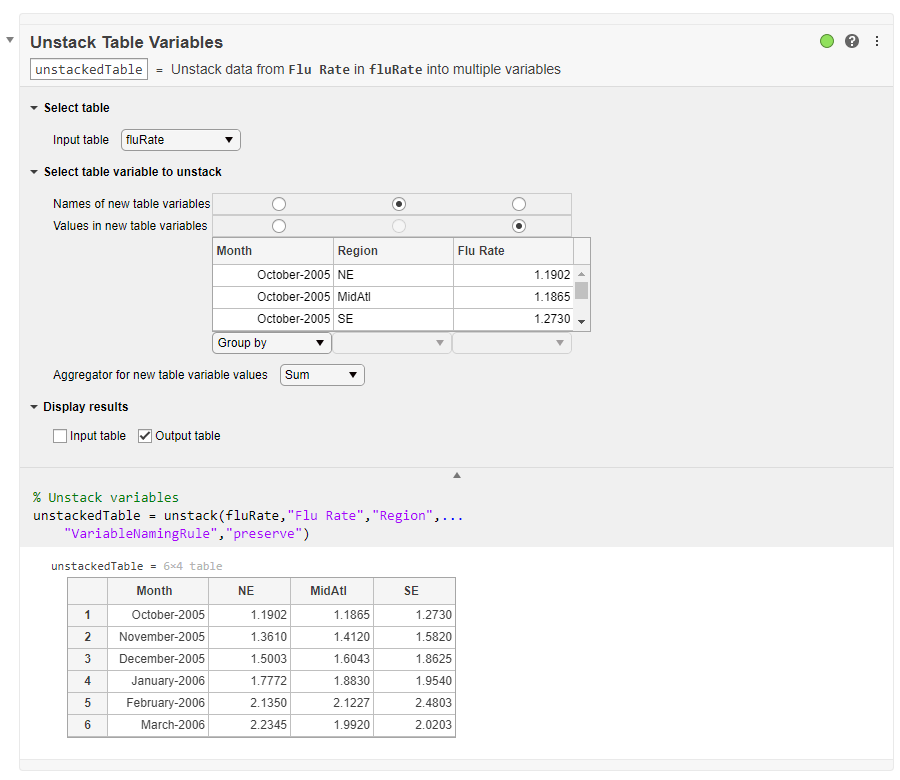
Task: Open the Group by dropdown
Action: (x=271, y=342)
